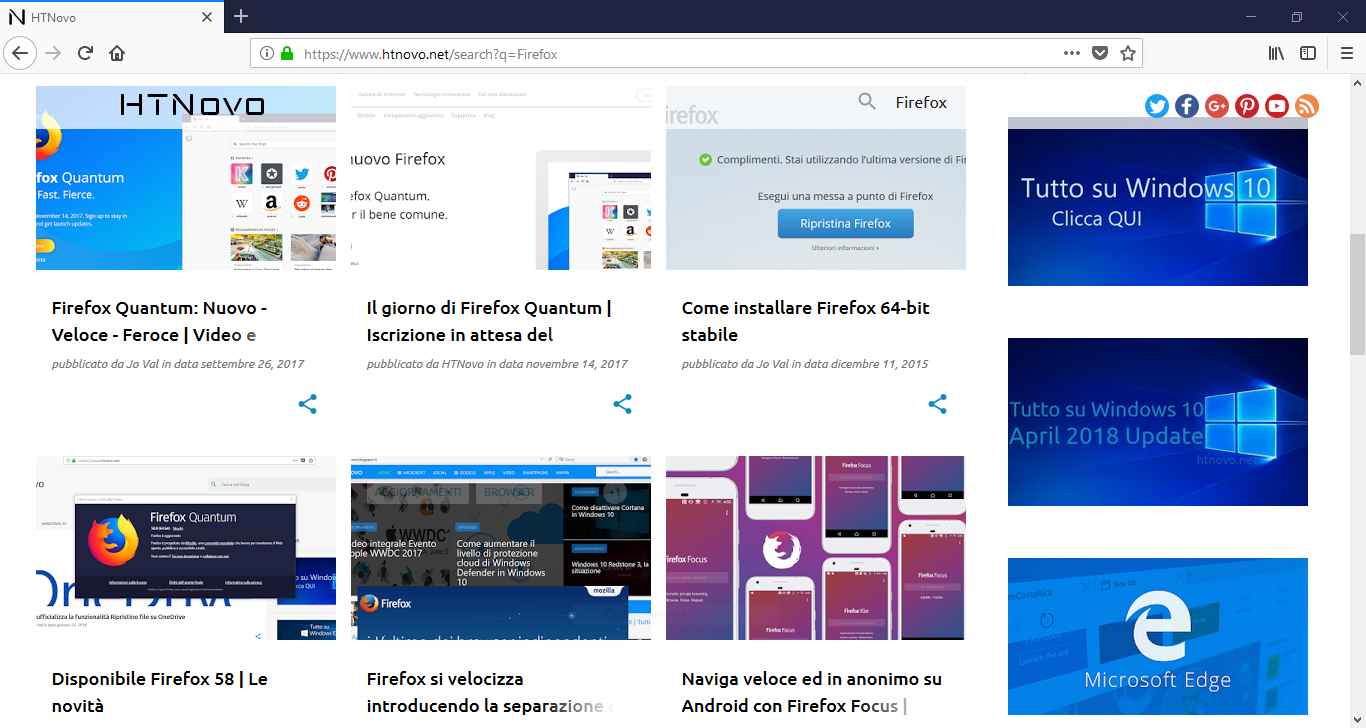
Task: Click the page vertical scrollbar thumb
Action: click(1357, 294)
